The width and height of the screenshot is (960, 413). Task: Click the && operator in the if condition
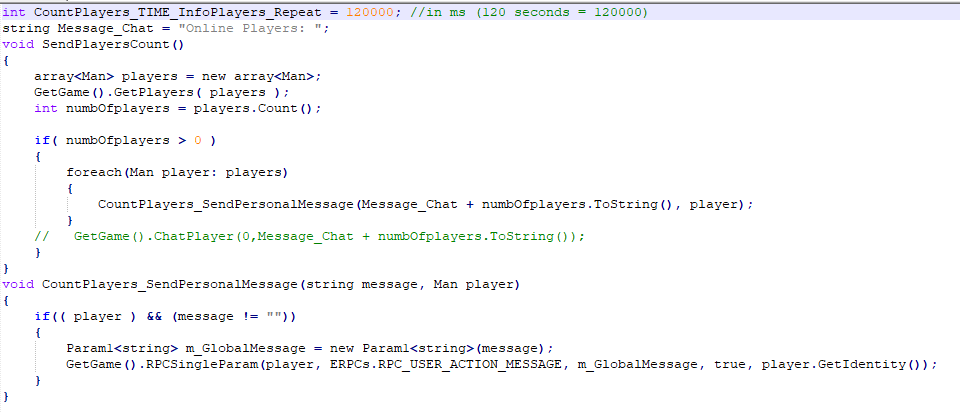(154, 316)
